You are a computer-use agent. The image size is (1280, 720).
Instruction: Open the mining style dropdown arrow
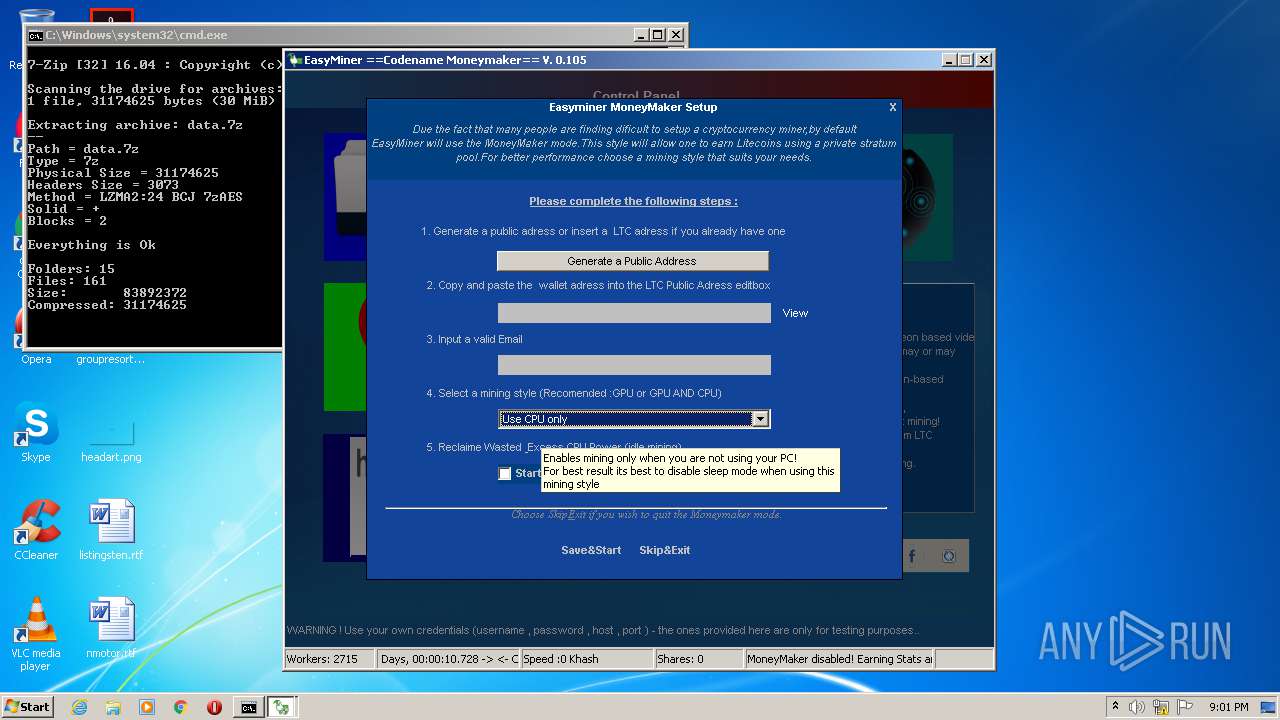[760, 419]
